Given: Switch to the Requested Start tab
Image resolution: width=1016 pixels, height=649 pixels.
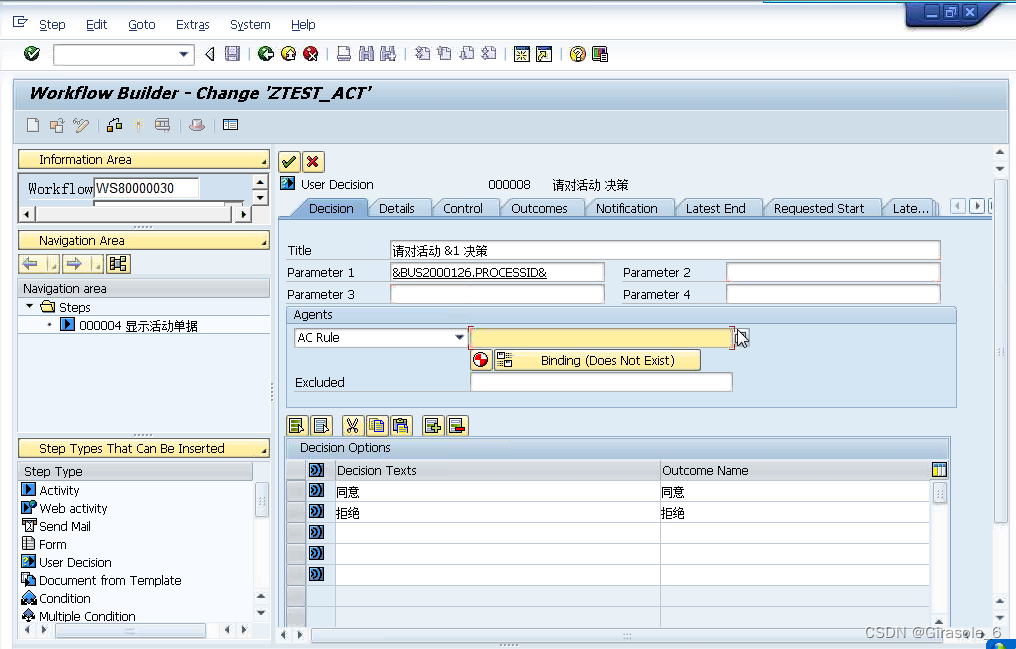Looking at the screenshot, I should 819,209.
